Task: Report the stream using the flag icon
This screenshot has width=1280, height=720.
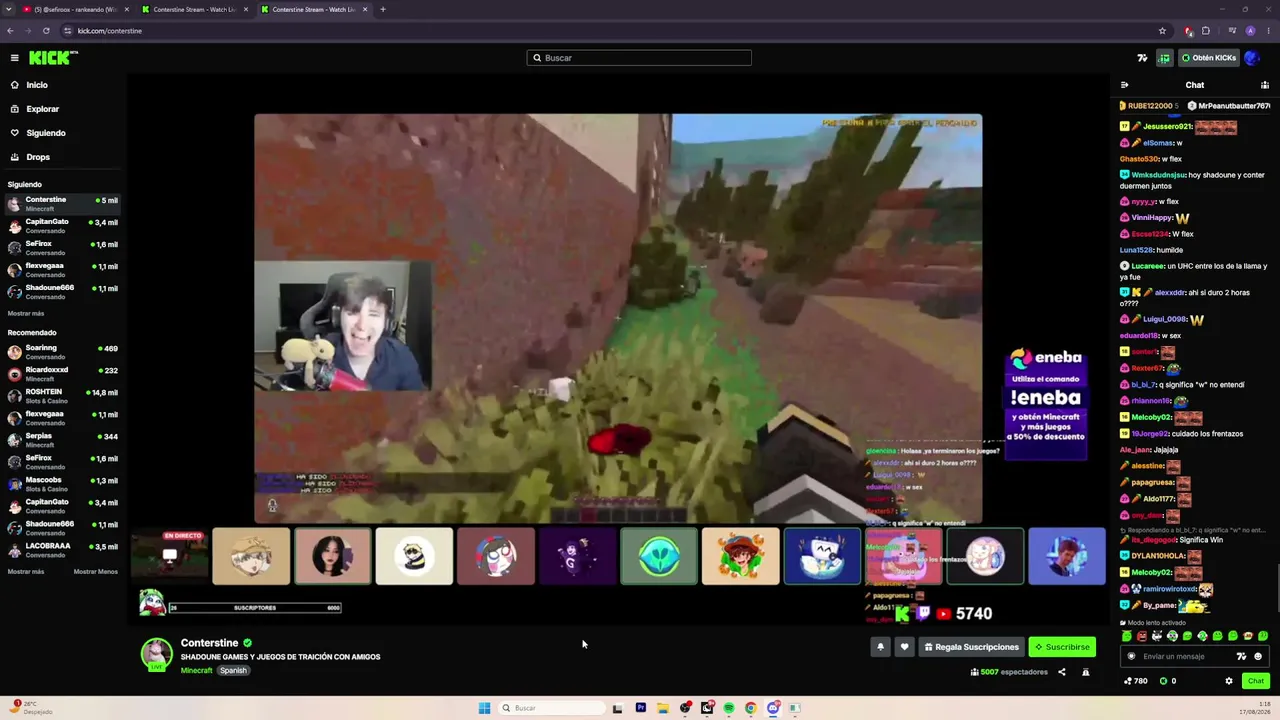Action: click(x=1086, y=672)
